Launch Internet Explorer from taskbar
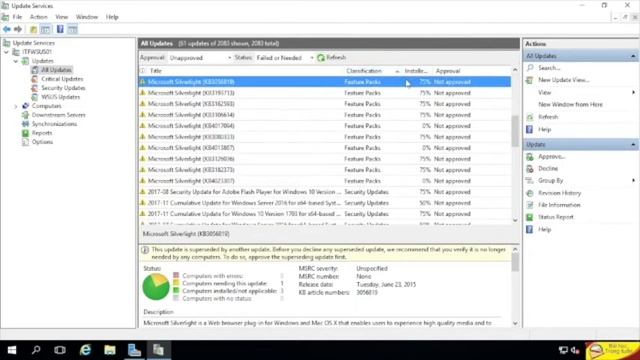 click(x=85, y=350)
